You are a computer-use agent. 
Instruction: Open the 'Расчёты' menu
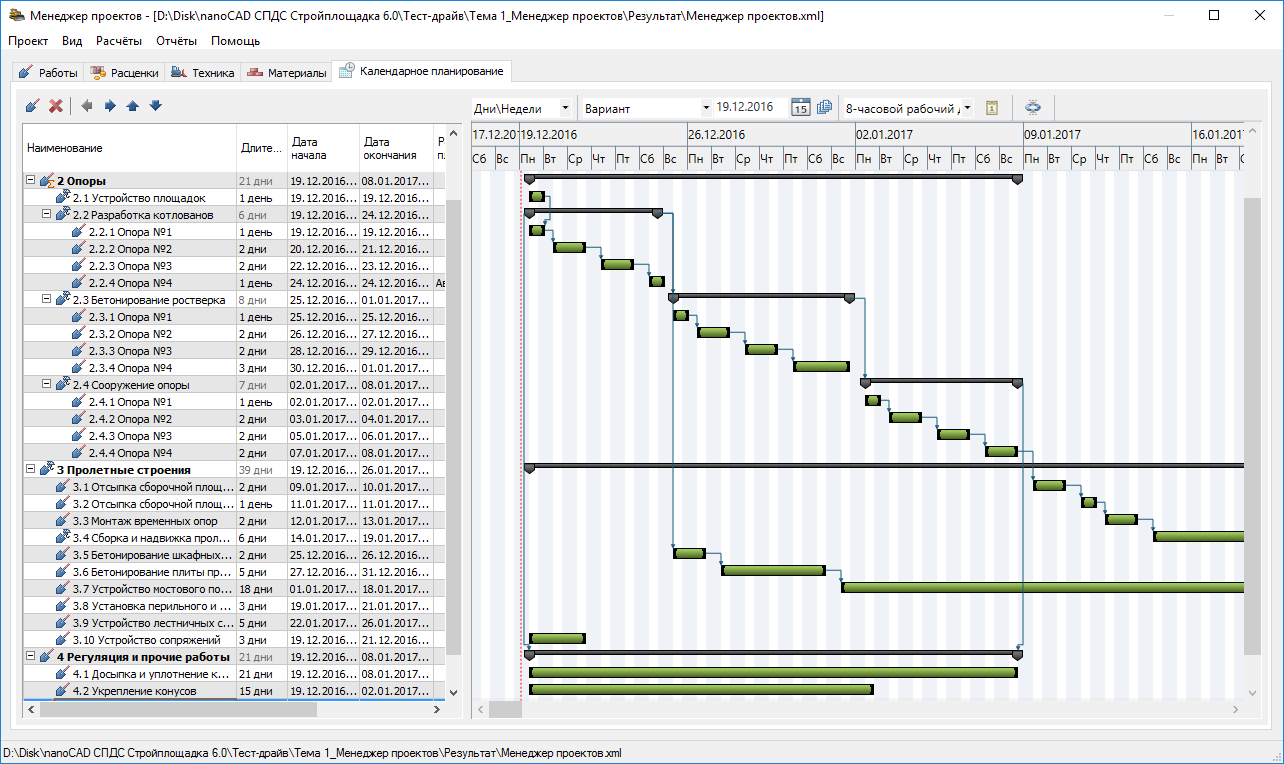point(119,41)
